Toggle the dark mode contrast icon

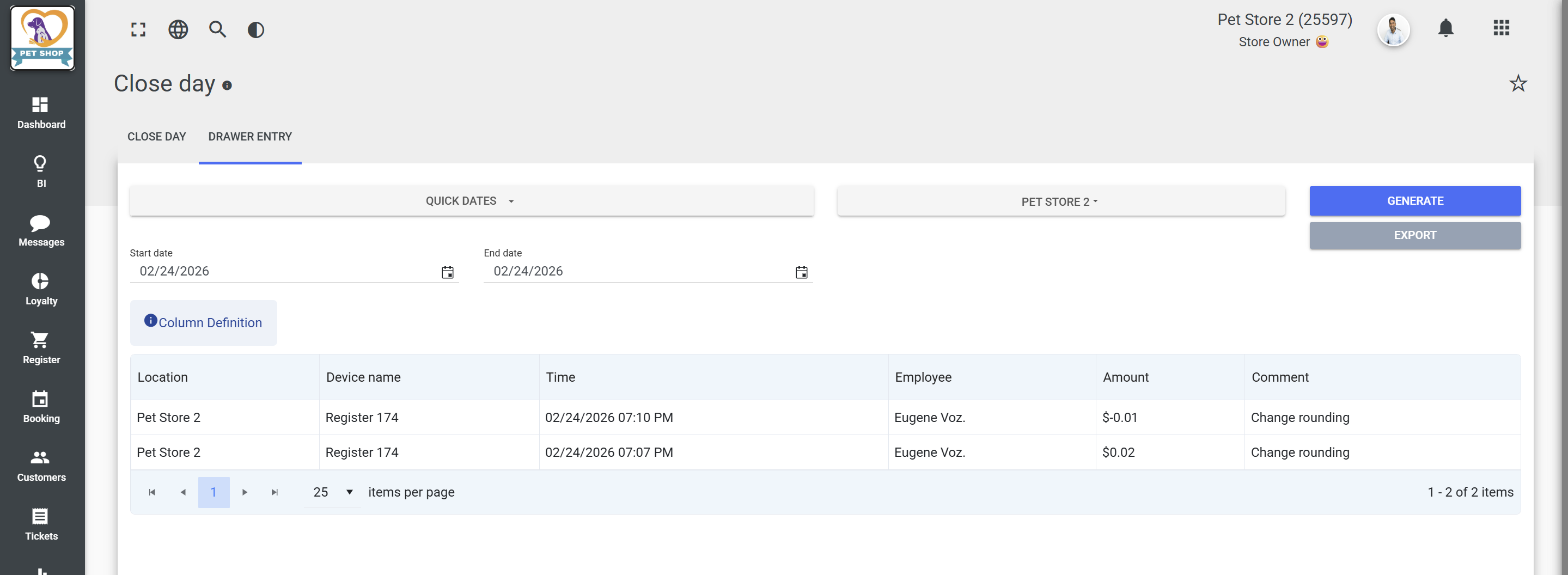tap(257, 29)
